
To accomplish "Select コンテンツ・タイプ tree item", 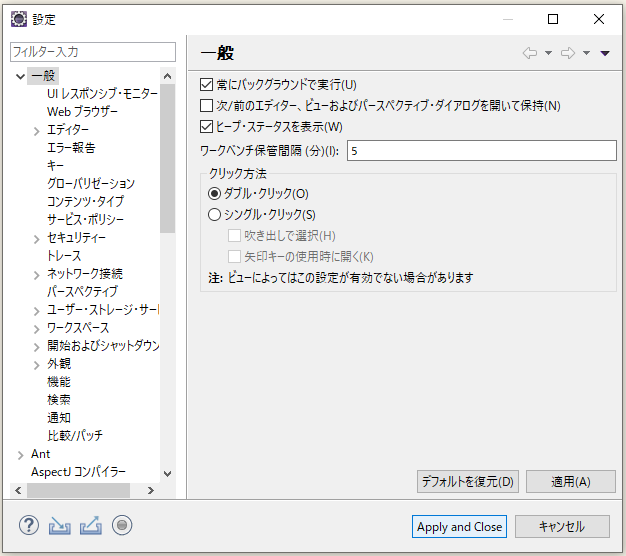I will tap(85, 201).
